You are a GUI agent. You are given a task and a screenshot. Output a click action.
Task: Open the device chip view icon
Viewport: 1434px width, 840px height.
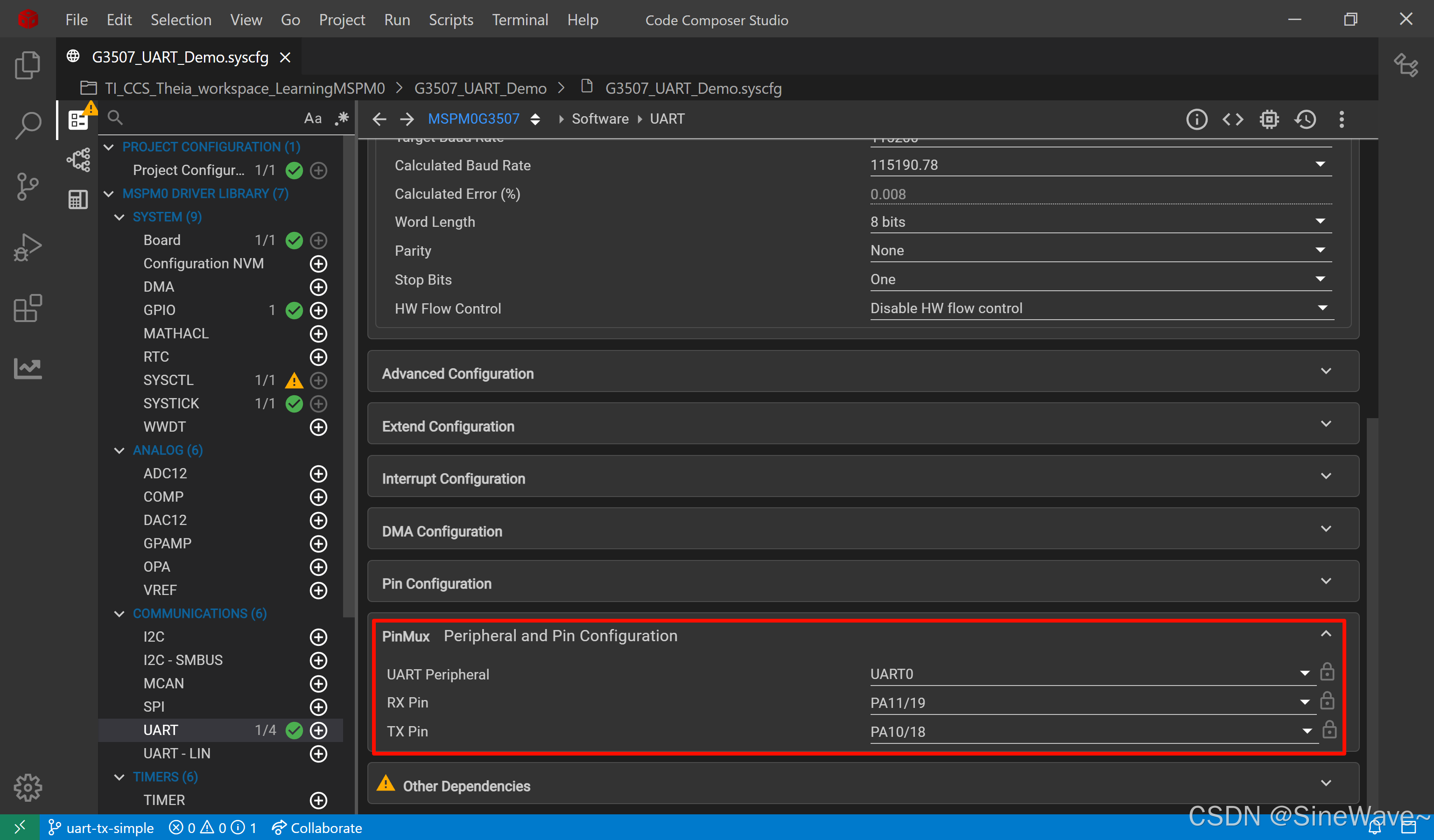[x=1269, y=119]
